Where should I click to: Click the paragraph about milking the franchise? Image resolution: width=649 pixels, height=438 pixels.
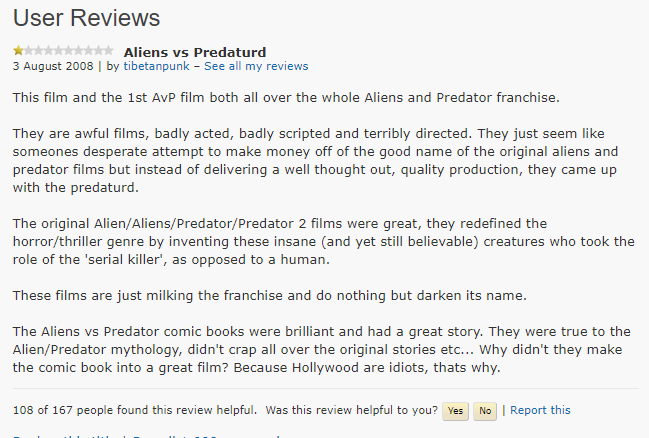[269, 296]
